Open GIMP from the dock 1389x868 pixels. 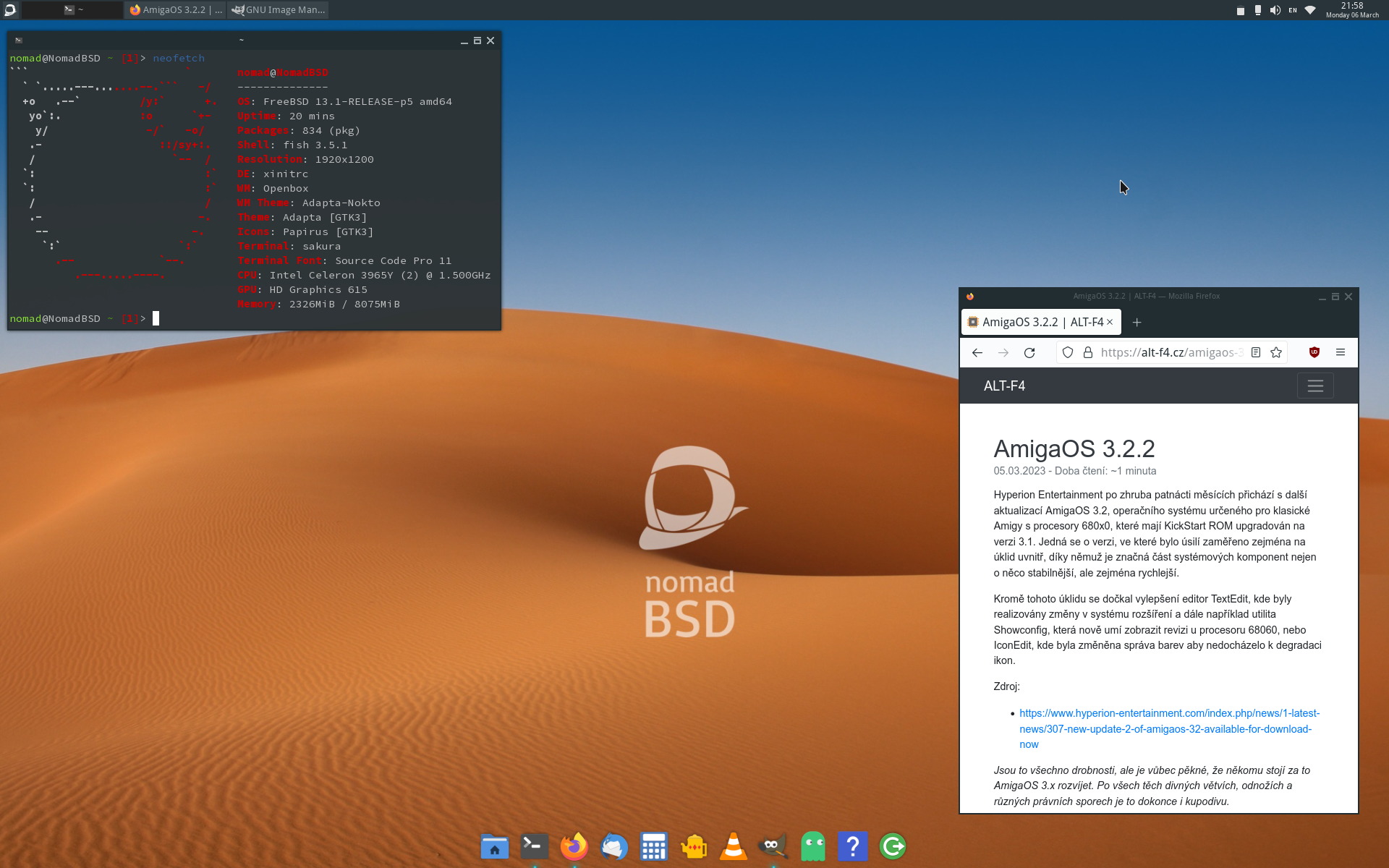[x=773, y=846]
